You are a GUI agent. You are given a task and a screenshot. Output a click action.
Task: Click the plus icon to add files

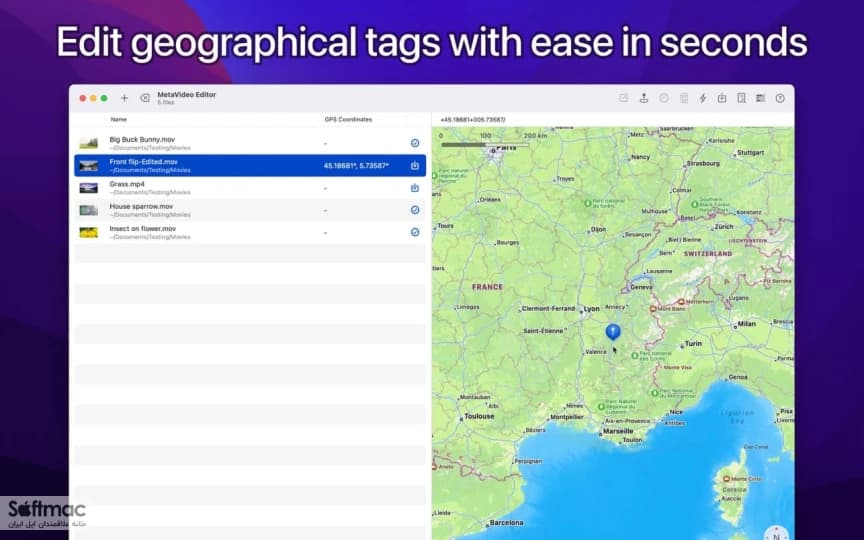pyautogui.click(x=125, y=98)
